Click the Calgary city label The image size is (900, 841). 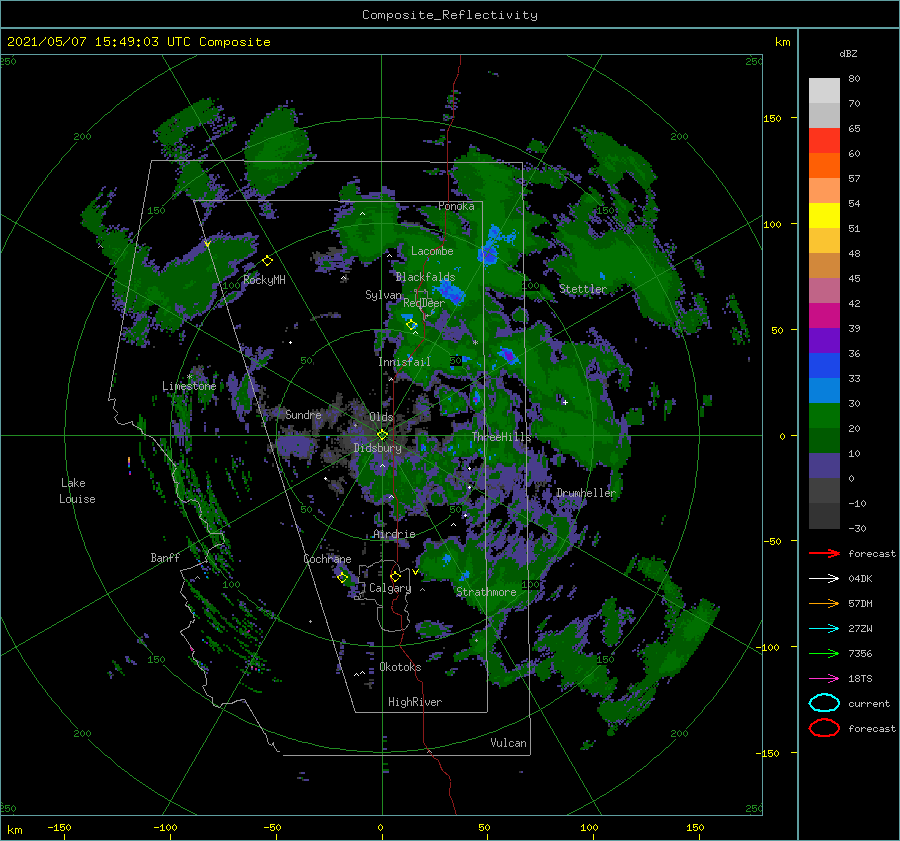[390, 588]
